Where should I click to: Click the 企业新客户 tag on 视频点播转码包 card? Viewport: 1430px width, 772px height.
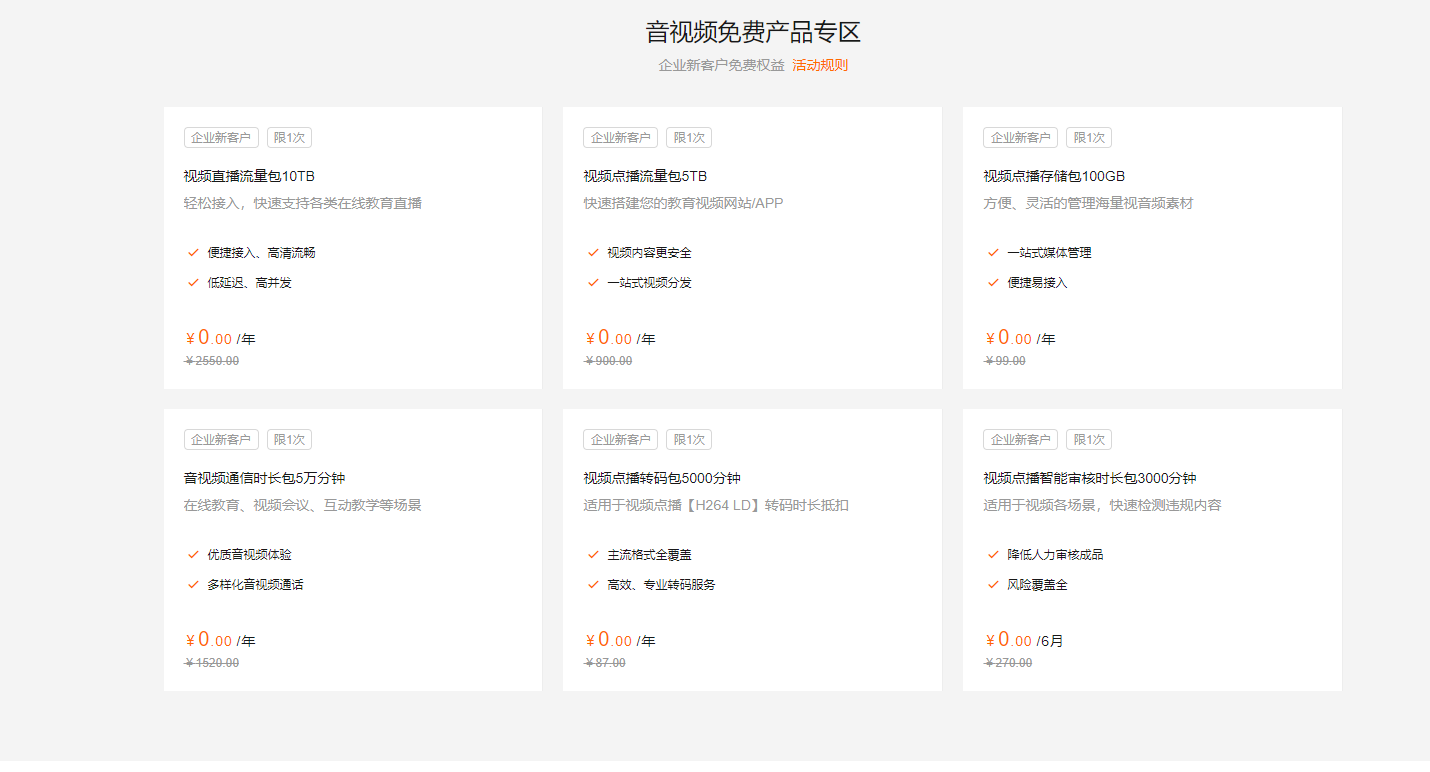pos(621,440)
